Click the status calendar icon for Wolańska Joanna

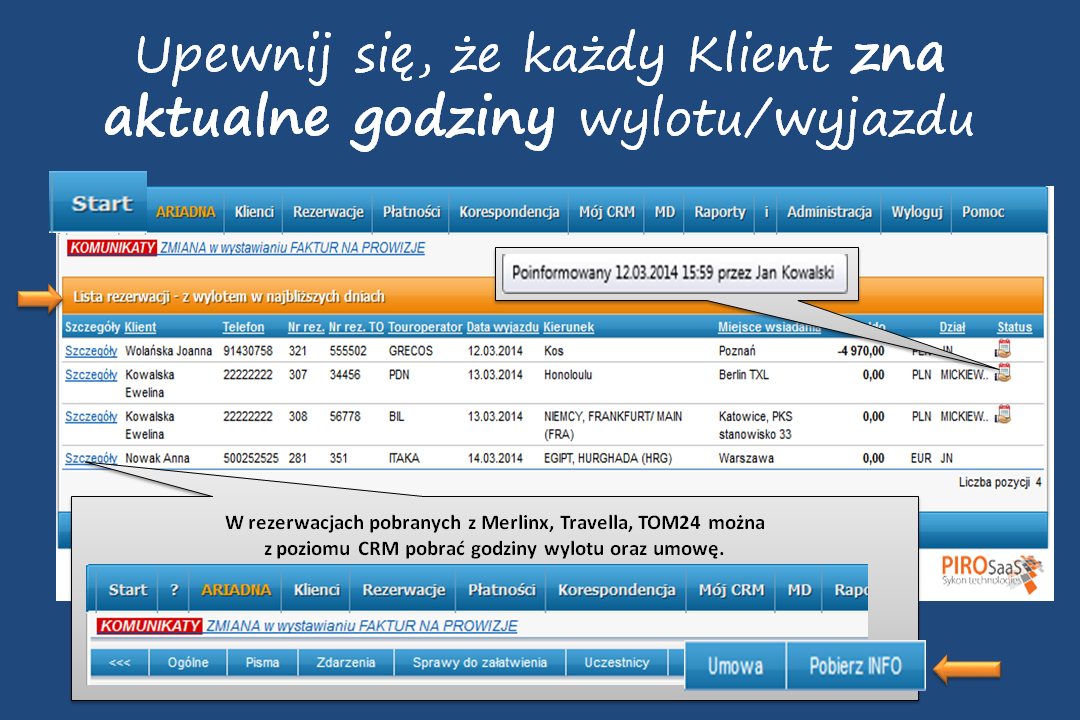(x=1004, y=349)
